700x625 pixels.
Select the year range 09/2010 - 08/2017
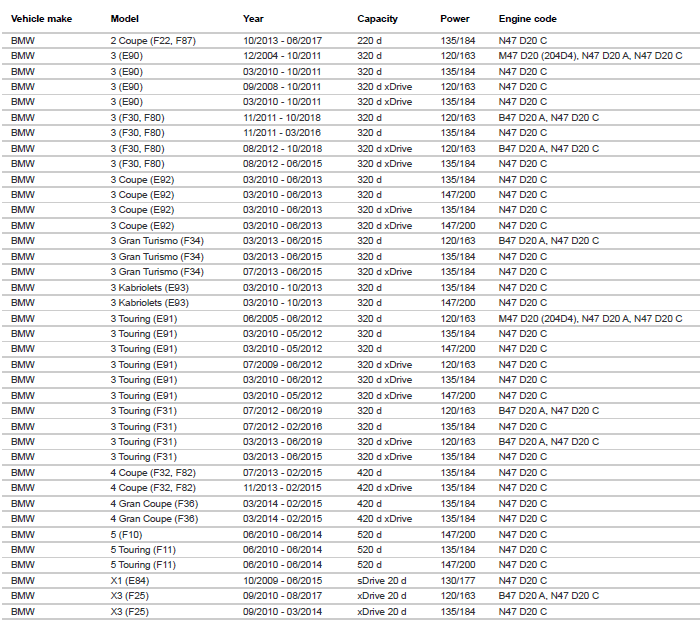[282, 596]
